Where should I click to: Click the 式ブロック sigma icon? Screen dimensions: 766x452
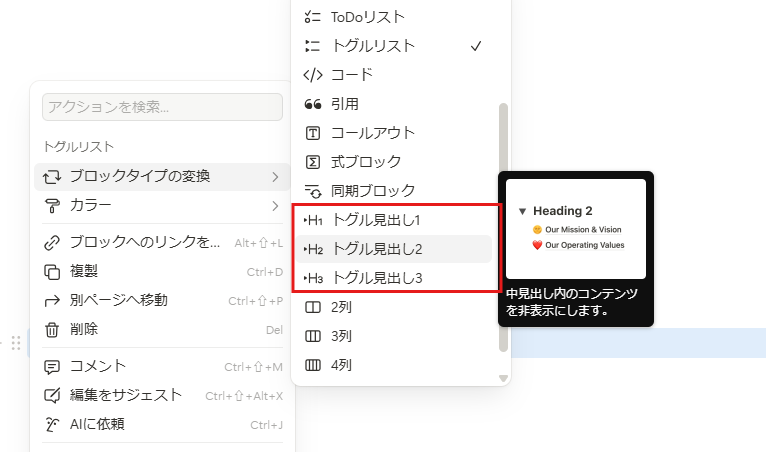[312, 162]
